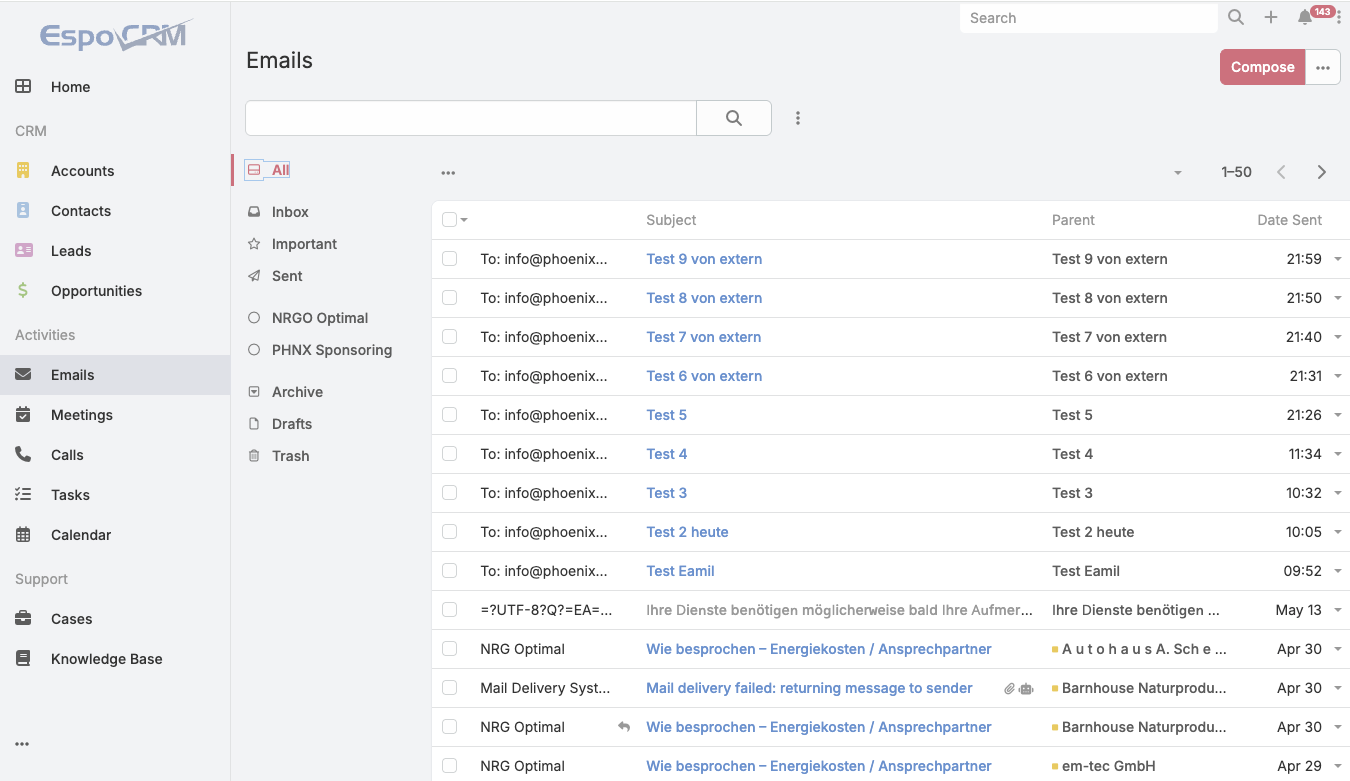Click the Inbox tray icon
1350x781 pixels.
[254, 212]
